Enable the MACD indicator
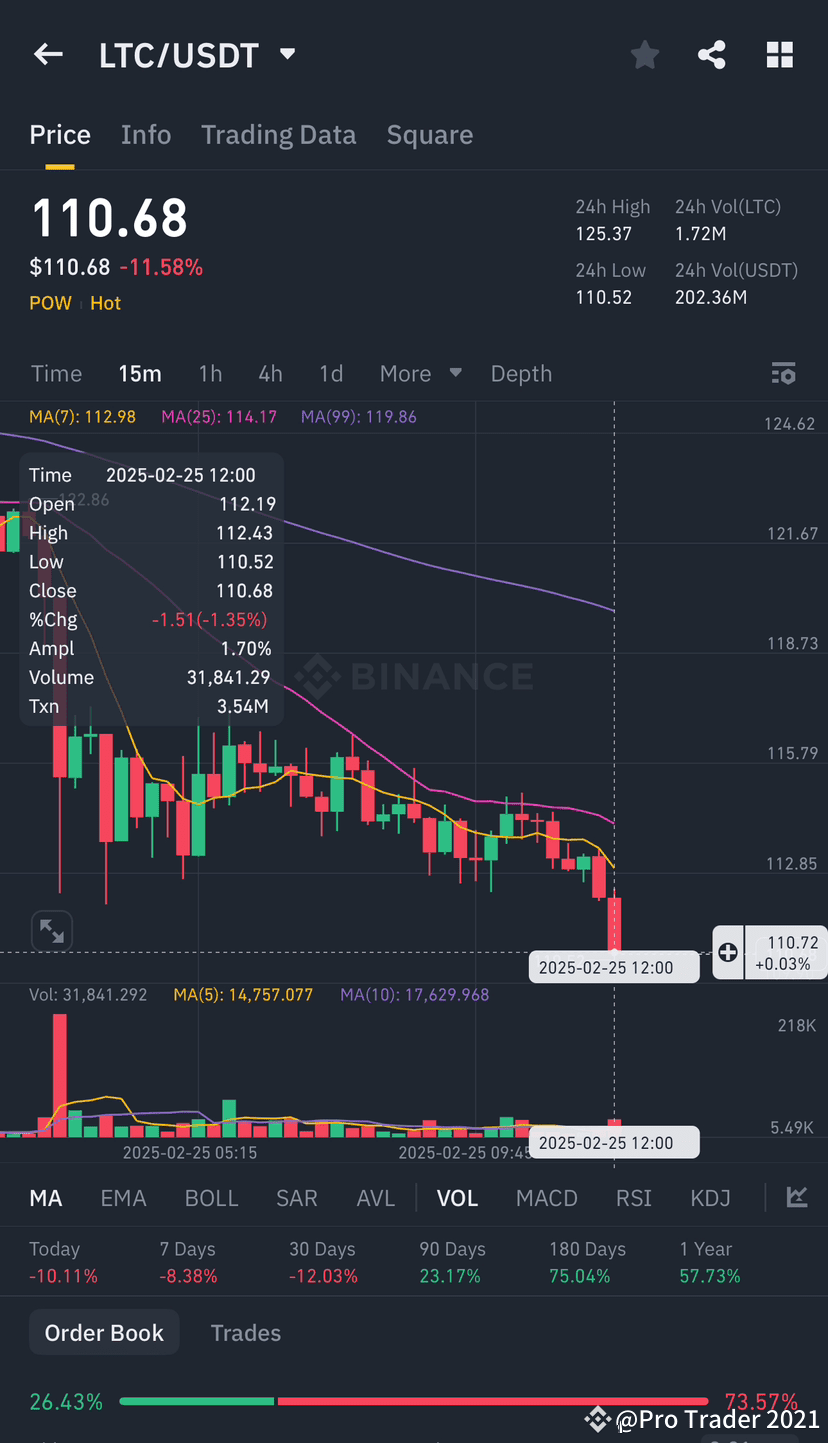 point(546,1197)
